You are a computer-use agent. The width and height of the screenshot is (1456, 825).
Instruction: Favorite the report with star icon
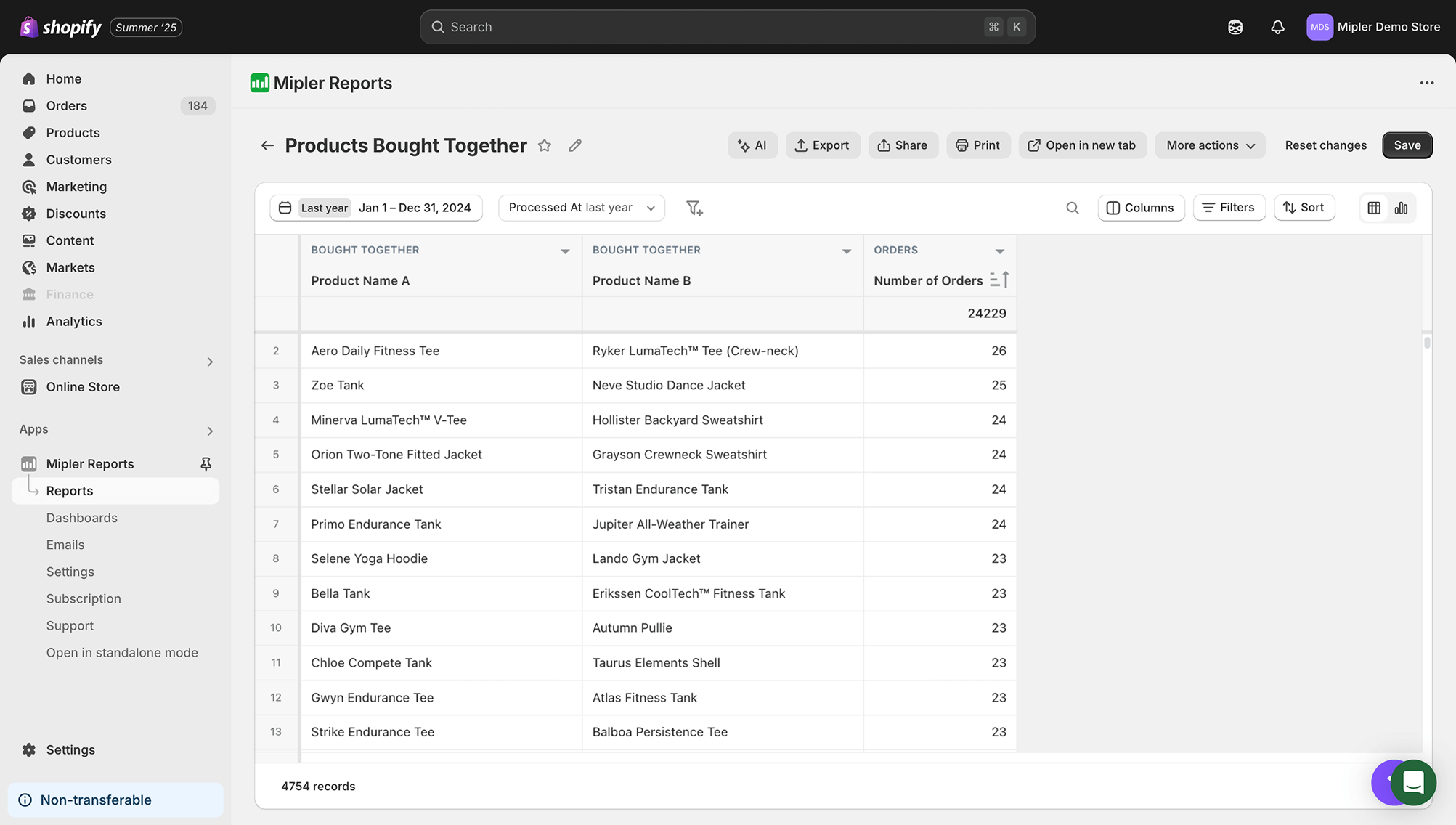pos(545,146)
